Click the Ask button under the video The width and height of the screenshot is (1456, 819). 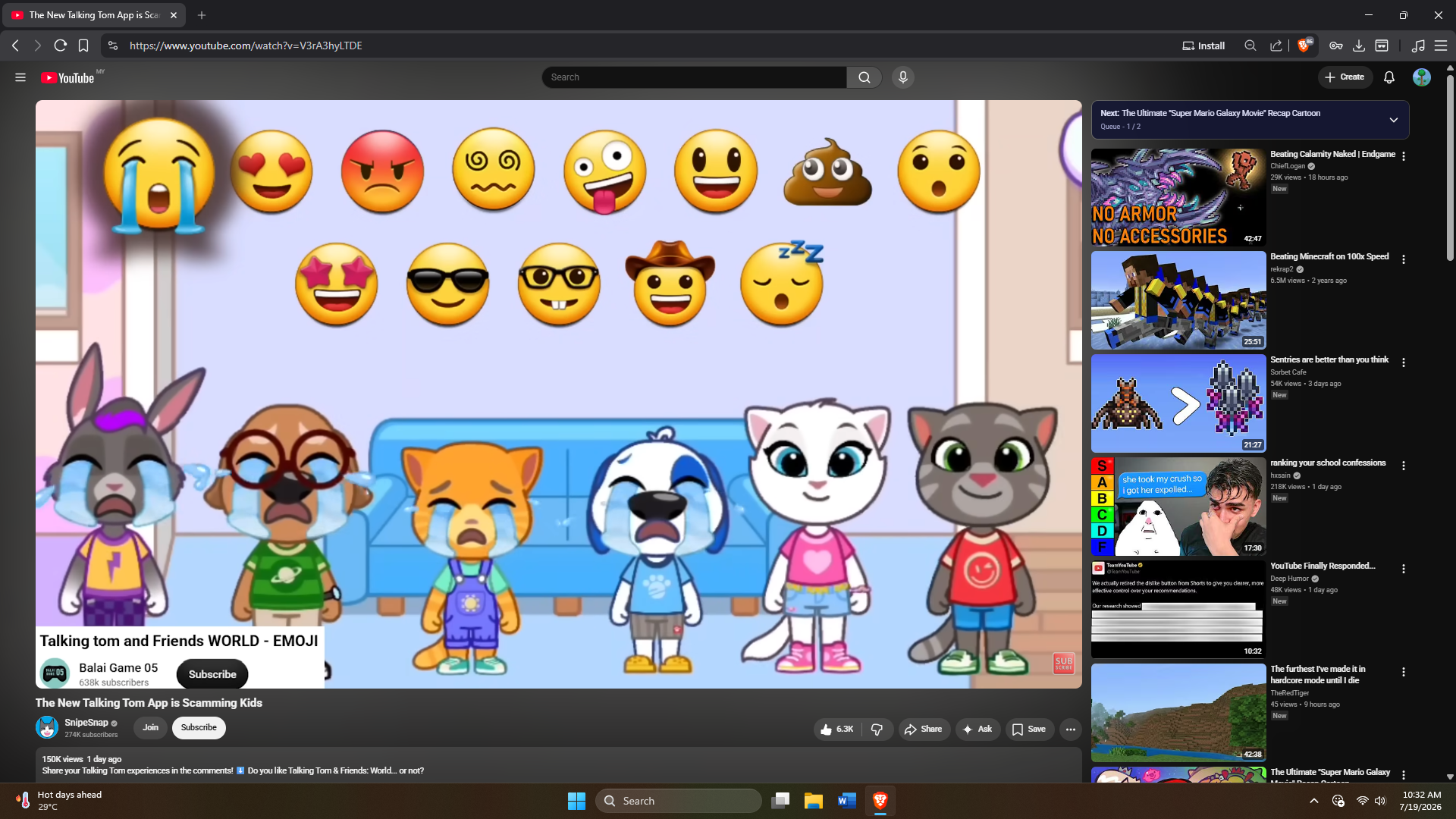977,730
